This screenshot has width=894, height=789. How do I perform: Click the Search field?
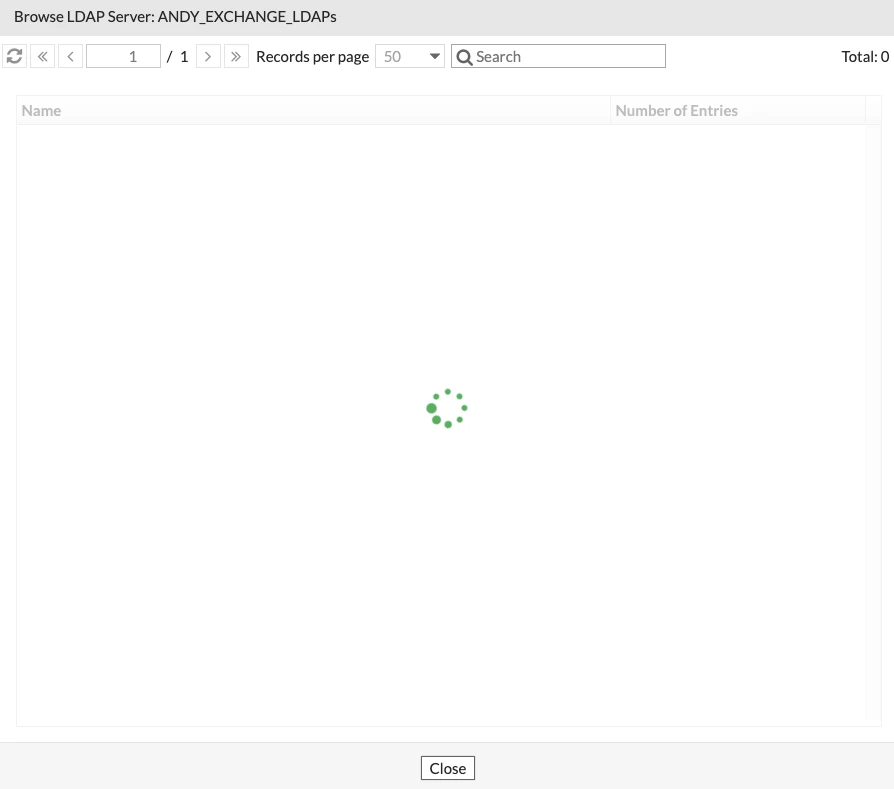coord(558,56)
